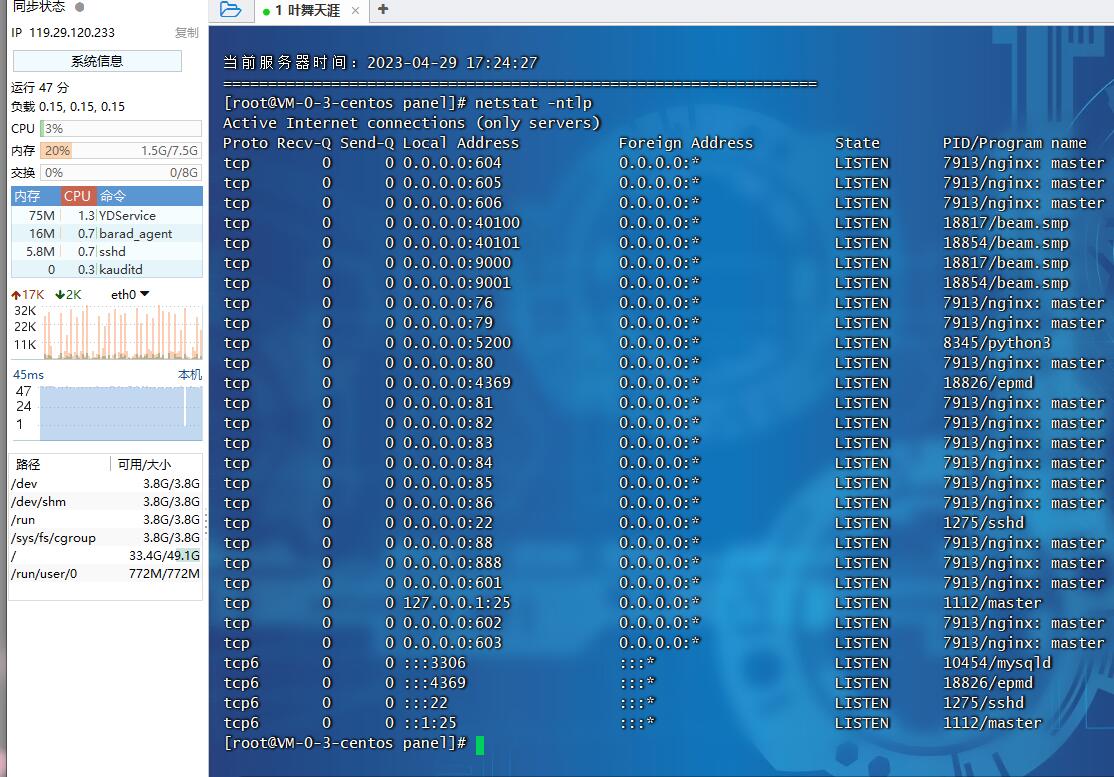Add a new session tab with plus
Image resolution: width=1114 pixels, height=777 pixels.
point(383,9)
